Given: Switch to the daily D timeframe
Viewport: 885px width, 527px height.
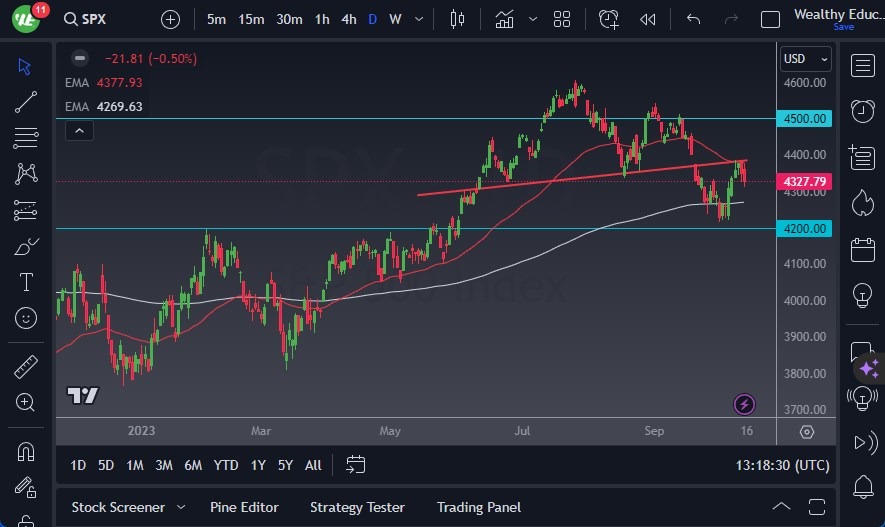Looking at the screenshot, I should (373, 19).
